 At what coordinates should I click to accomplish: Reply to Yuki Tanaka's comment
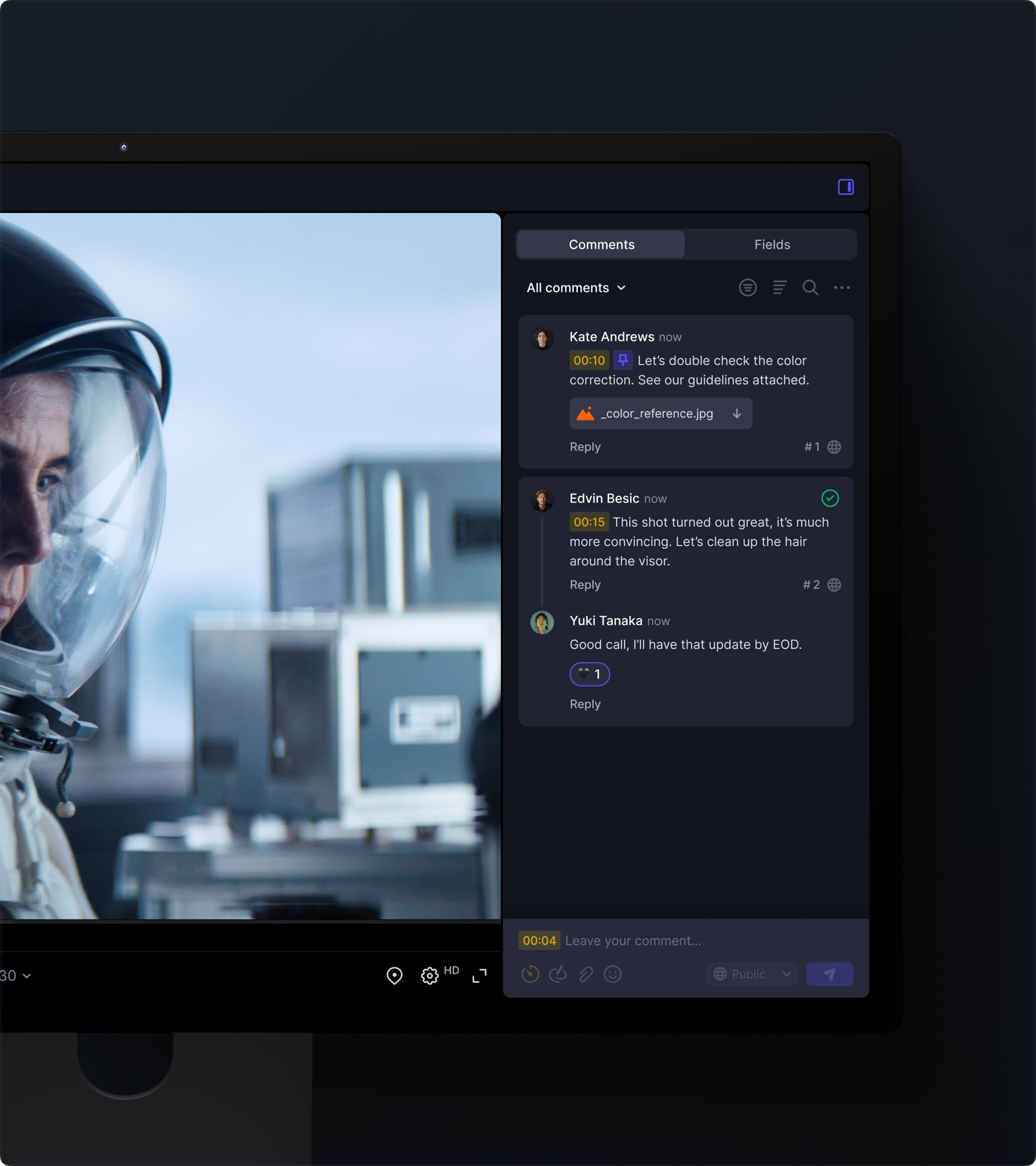coord(584,704)
